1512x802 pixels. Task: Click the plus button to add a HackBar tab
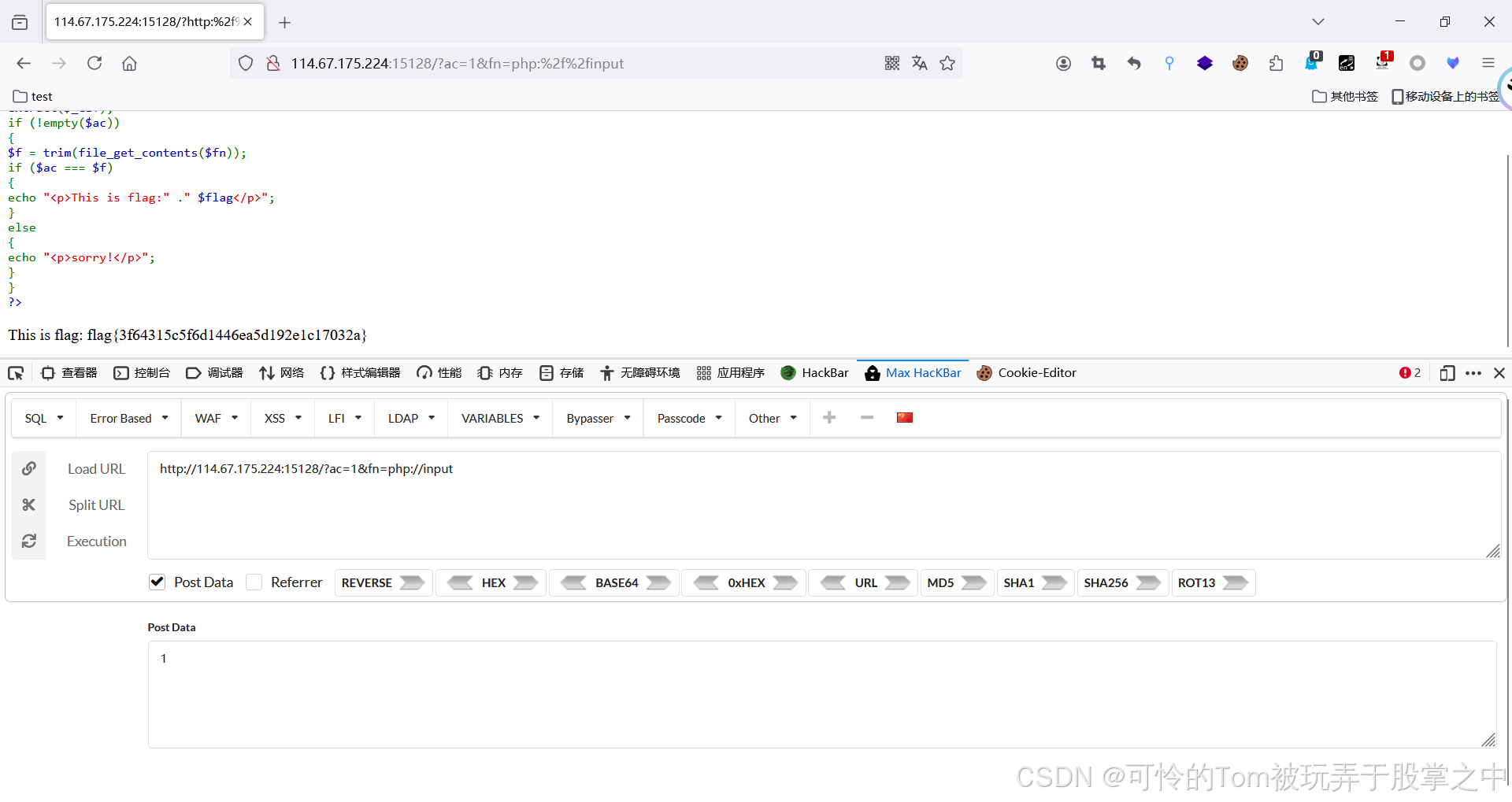click(829, 417)
